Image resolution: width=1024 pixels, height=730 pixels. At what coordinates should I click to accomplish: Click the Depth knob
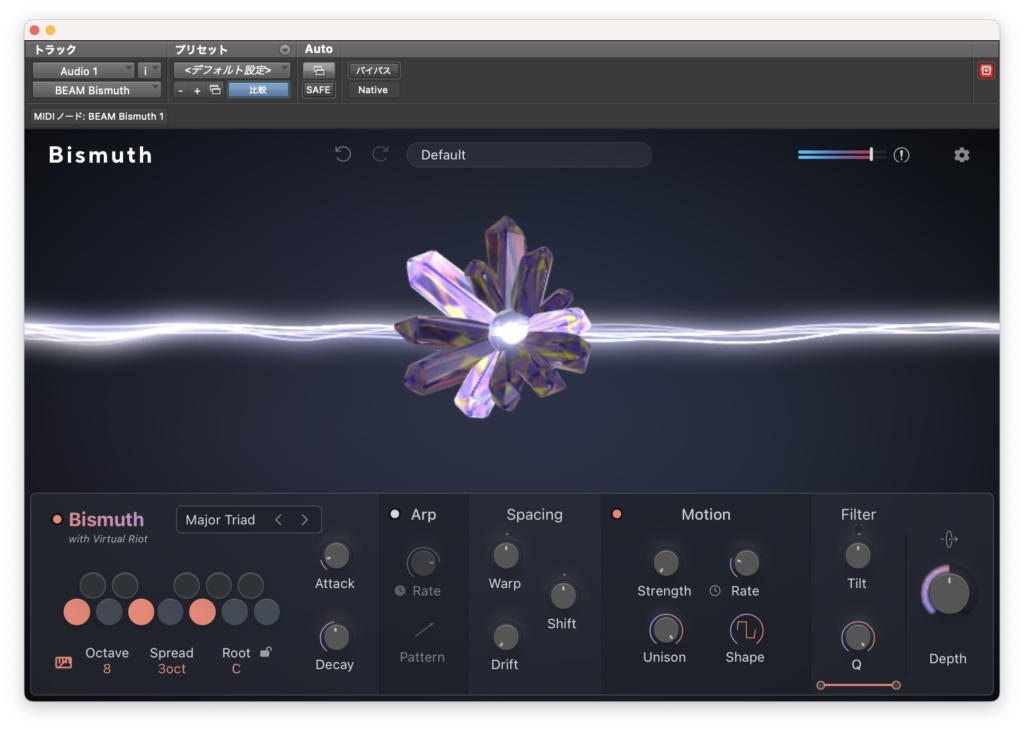(x=948, y=593)
